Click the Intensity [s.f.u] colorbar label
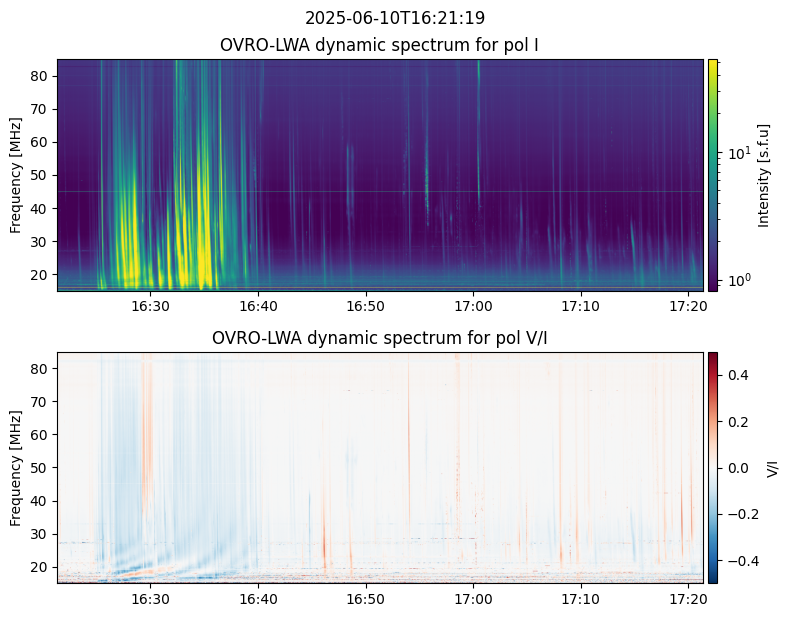 tap(765, 175)
